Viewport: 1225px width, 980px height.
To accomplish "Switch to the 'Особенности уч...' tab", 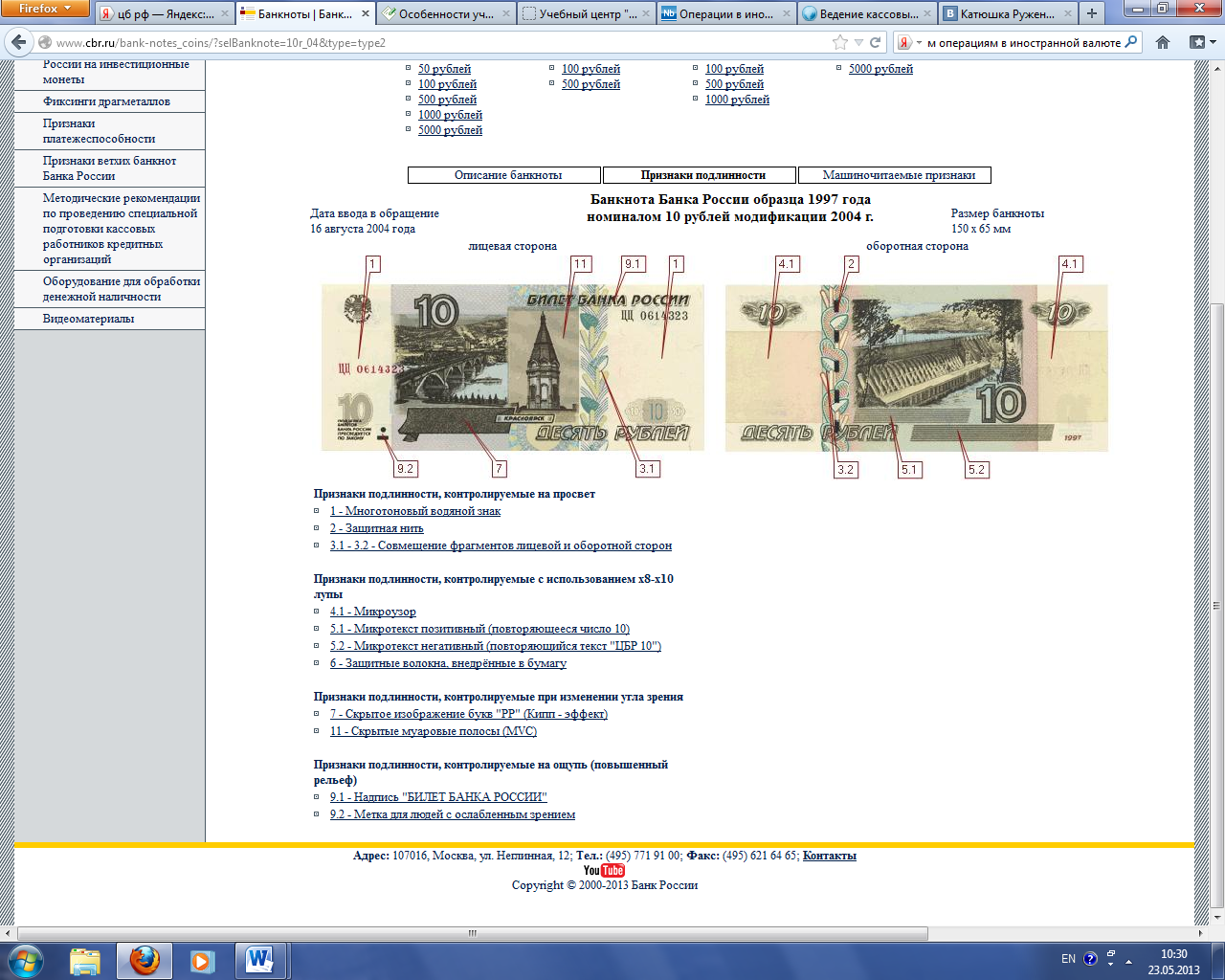I will click(x=447, y=14).
